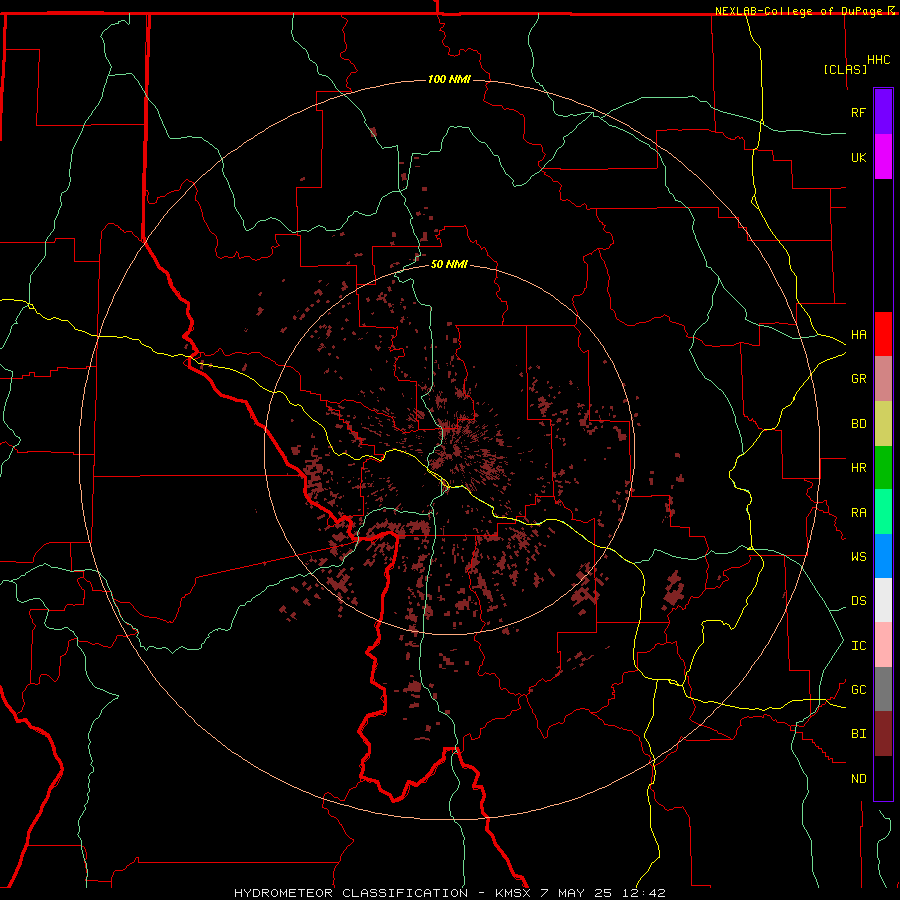The height and width of the screenshot is (900, 900).
Task: Click the RF legend label
Action: coord(858,112)
